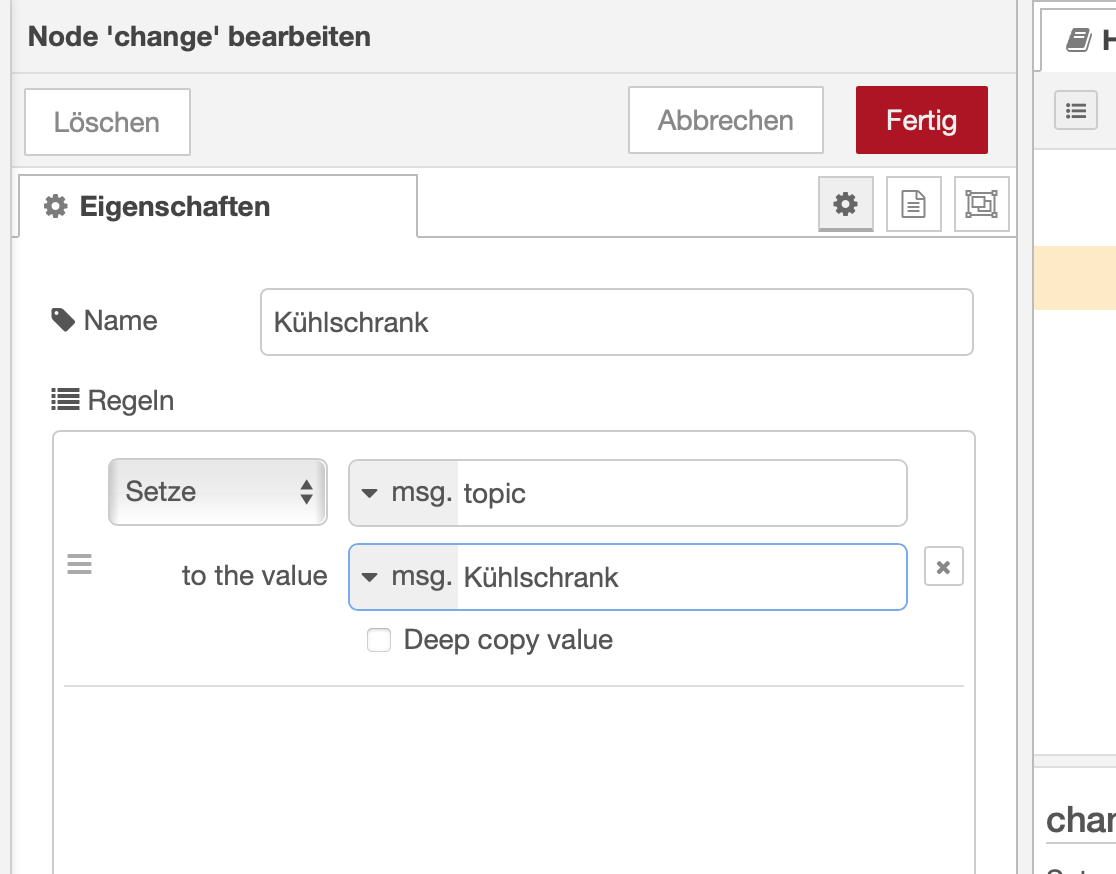Click the rule reorder drag handle
The image size is (1116, 874).
pos(79,565)
